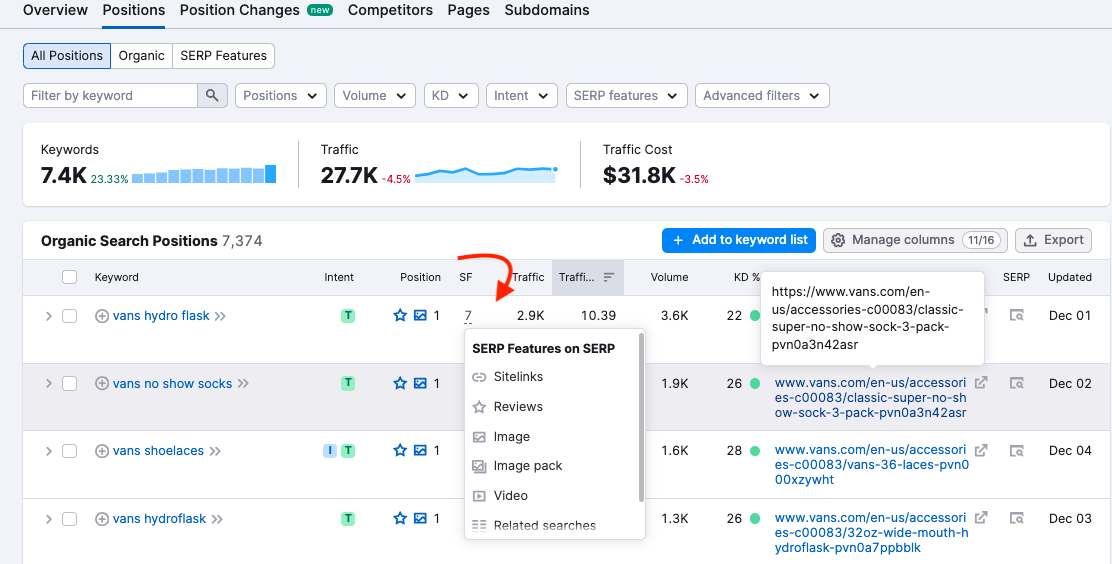
Task: Switch to the Pages tab
Action: [x=468, y=11]
